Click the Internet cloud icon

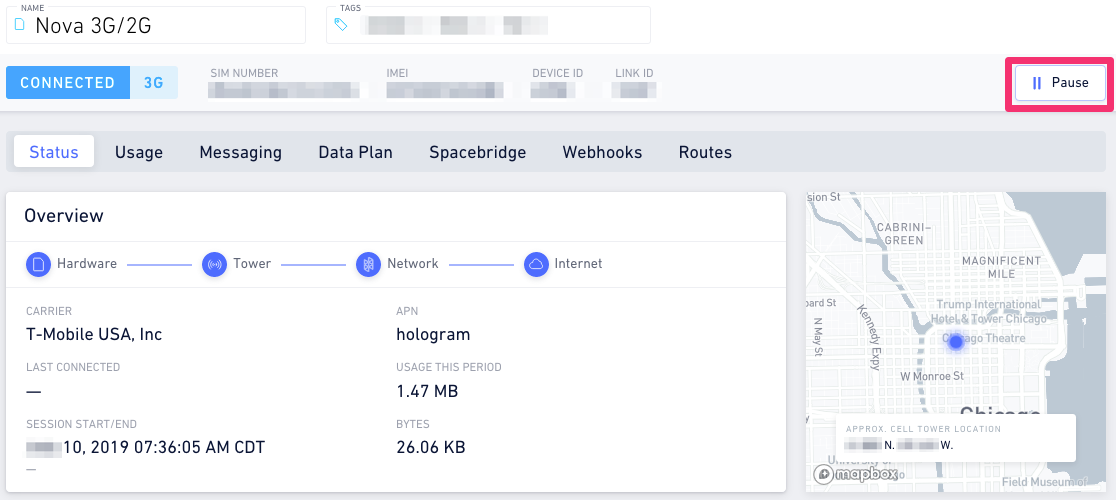coord(536,264)
